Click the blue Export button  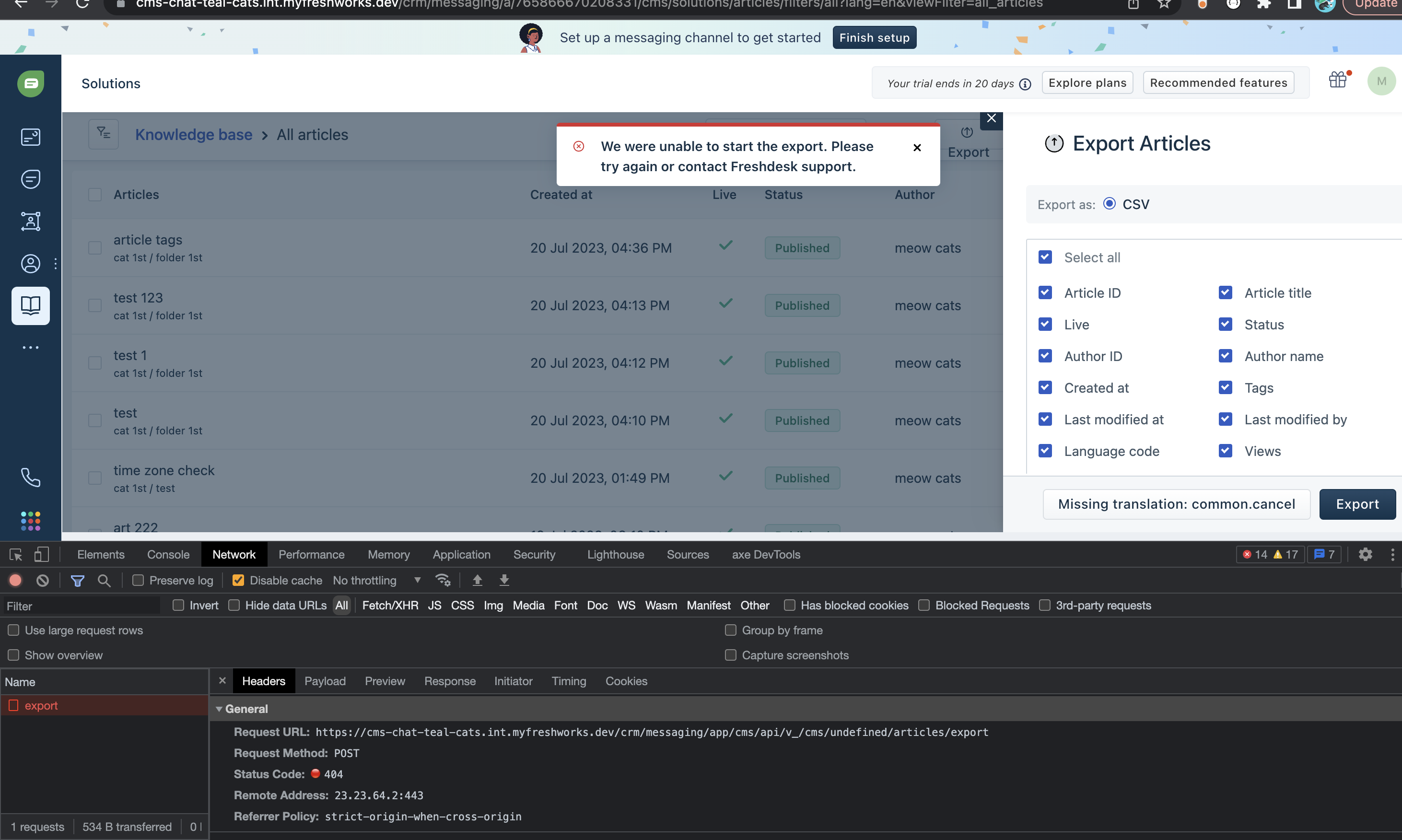tap(1357, 504)
